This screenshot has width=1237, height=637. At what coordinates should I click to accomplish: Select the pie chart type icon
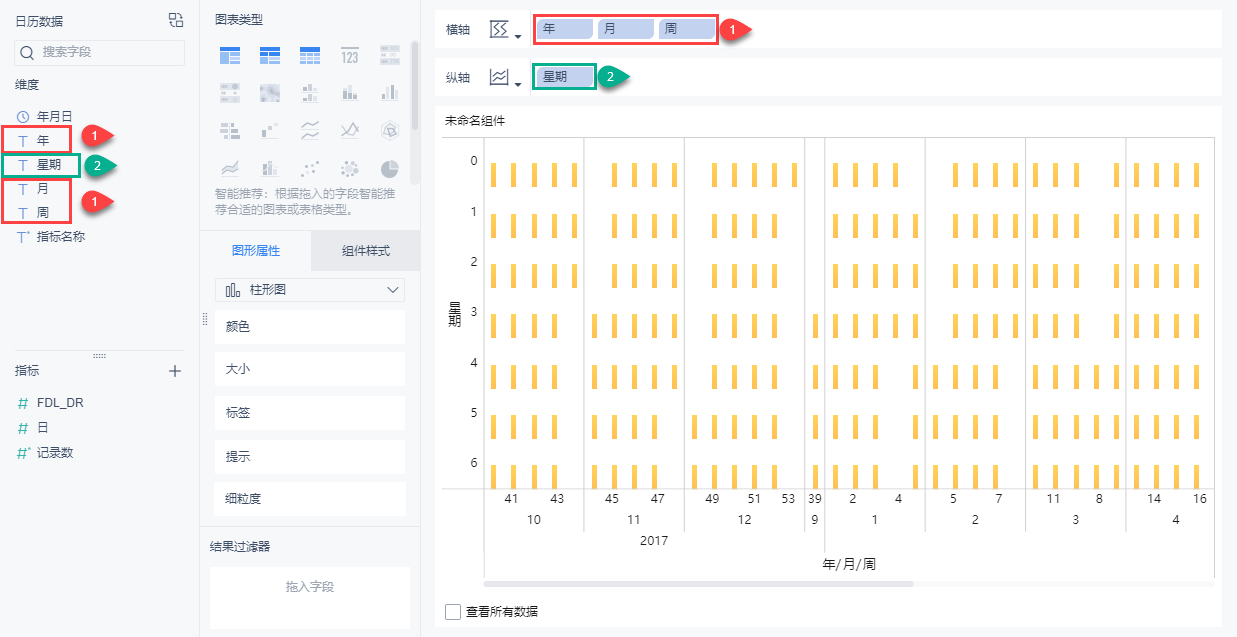[390, 168]
